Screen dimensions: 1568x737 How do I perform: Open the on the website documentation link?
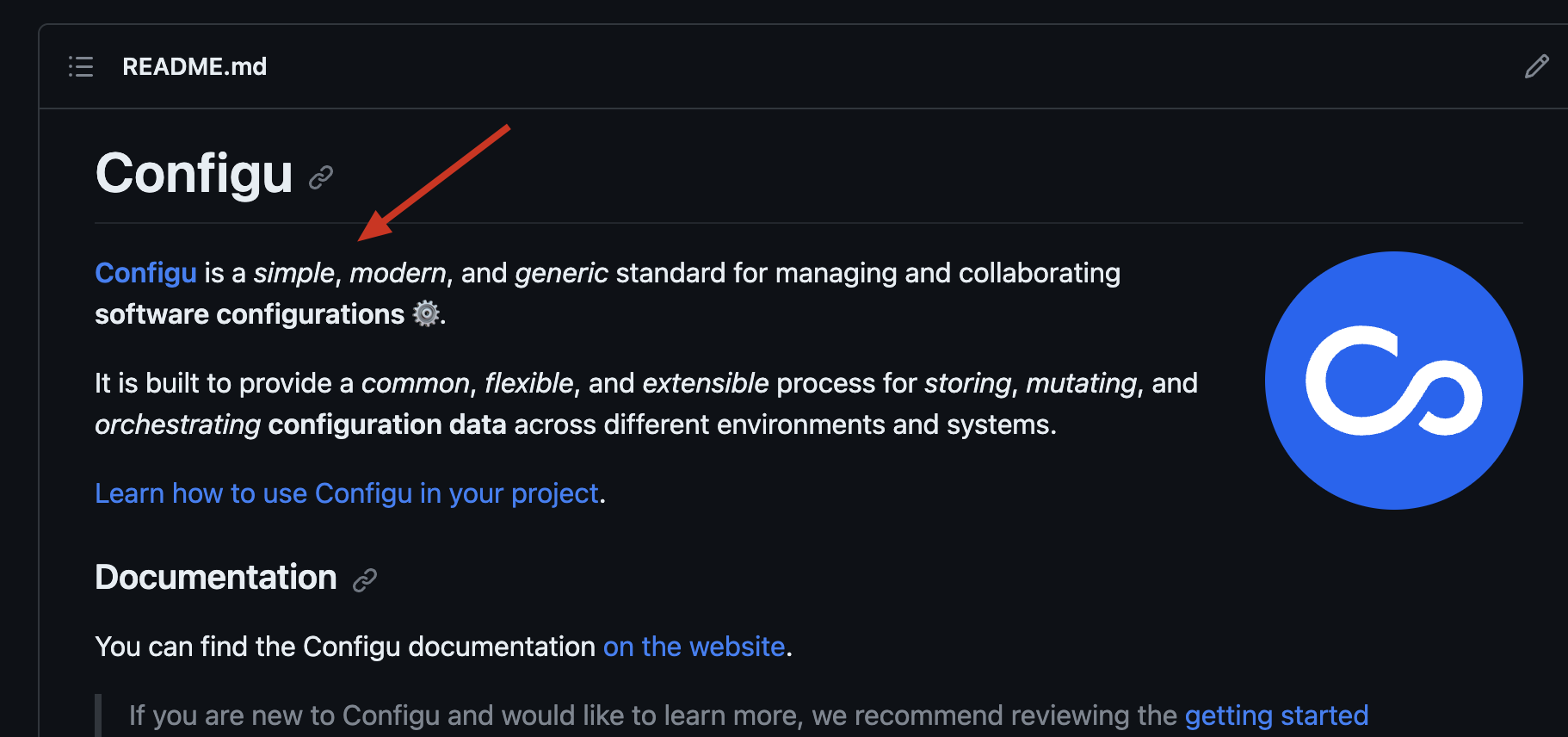(694, 647)
